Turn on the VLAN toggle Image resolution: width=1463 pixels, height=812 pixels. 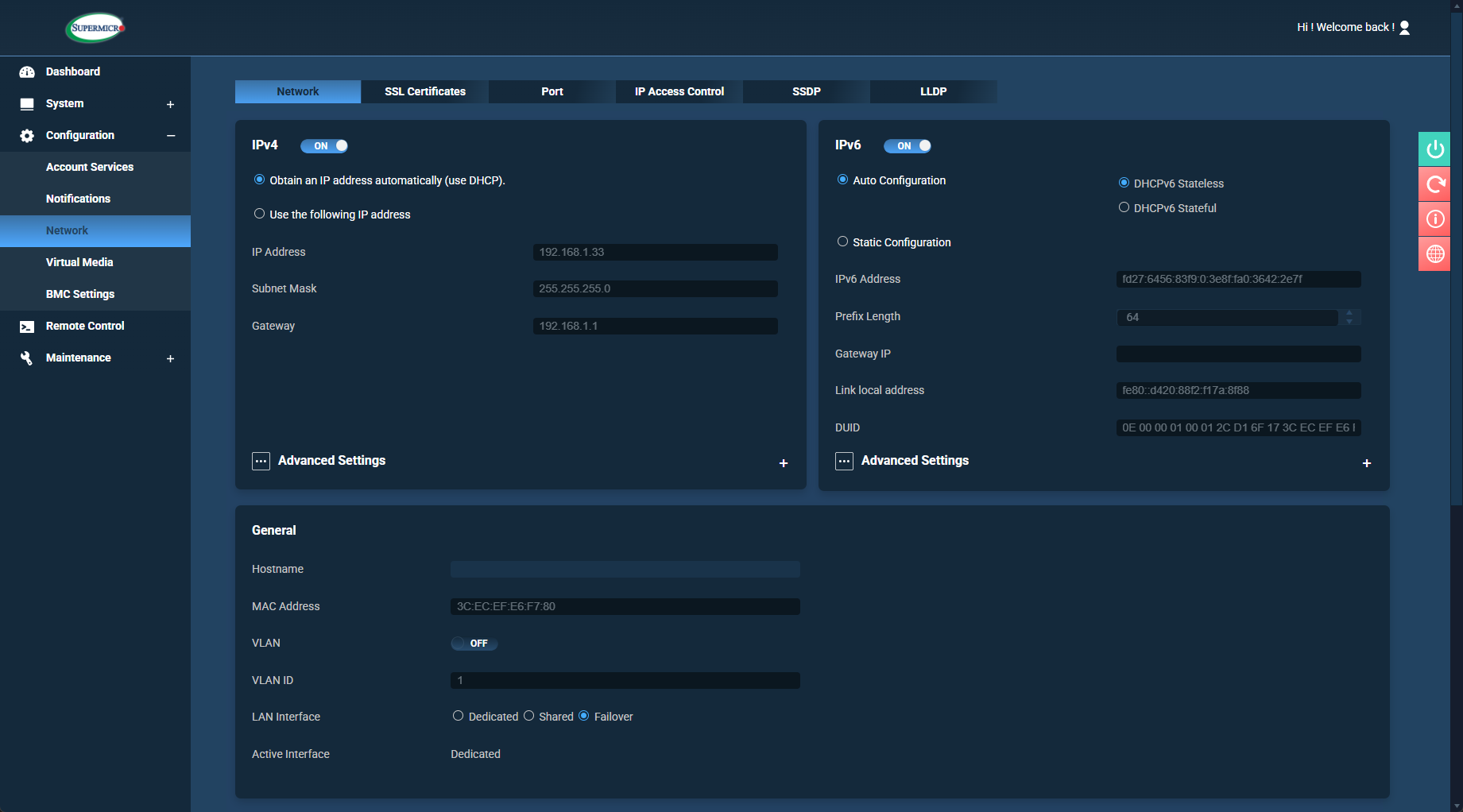(474, 644)
